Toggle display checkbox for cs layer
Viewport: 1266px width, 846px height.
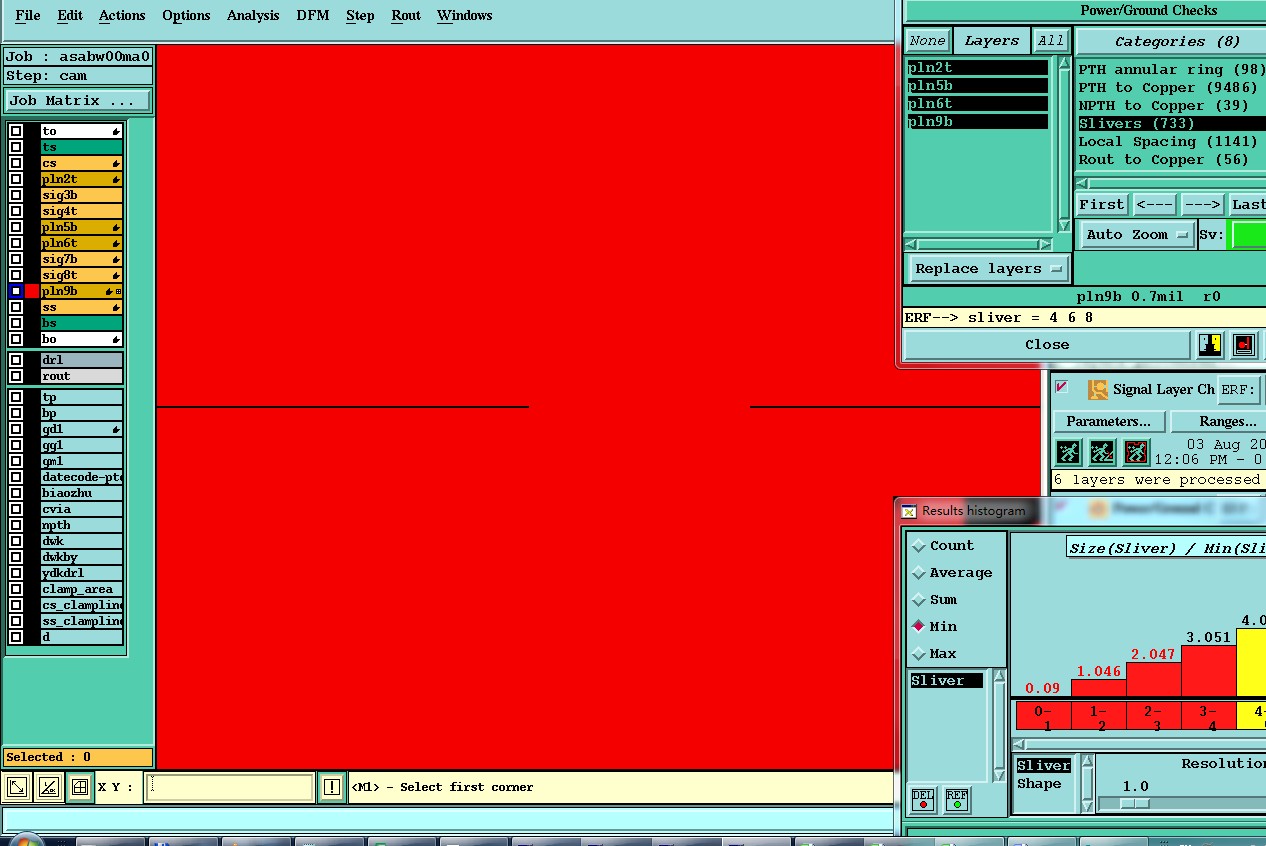[x=16, y=163]
